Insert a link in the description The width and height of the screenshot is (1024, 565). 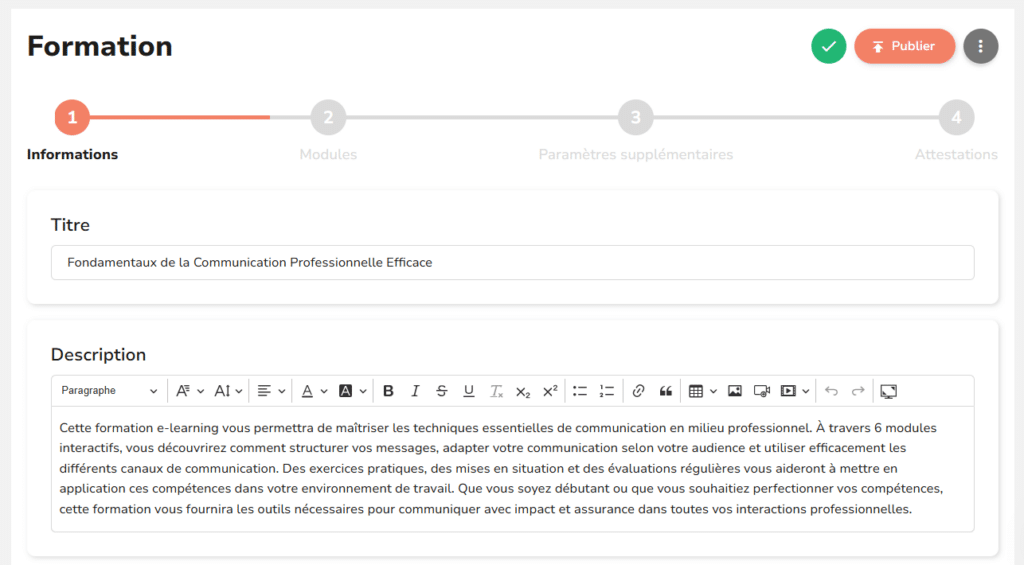638,391
